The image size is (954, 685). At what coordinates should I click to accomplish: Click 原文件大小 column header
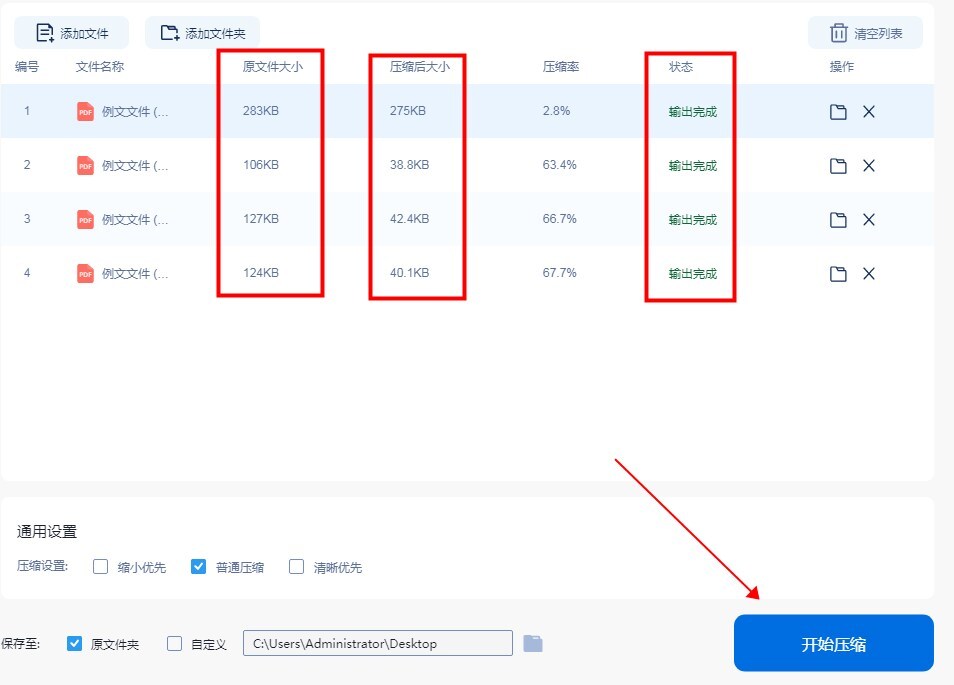click(272, 67)
